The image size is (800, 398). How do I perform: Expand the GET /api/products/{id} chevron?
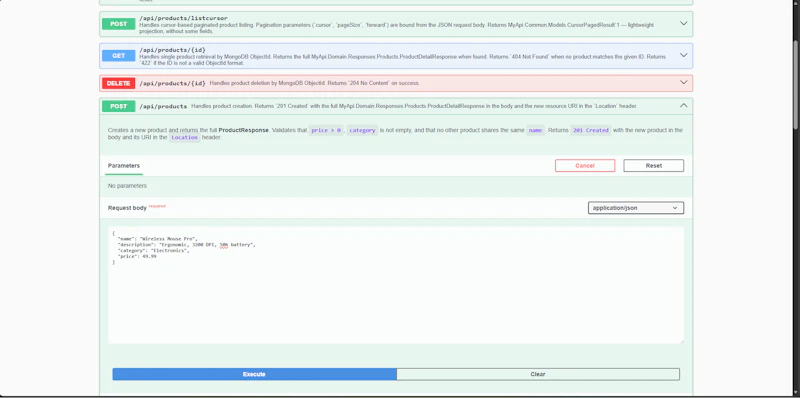click(x=684, y=55)
